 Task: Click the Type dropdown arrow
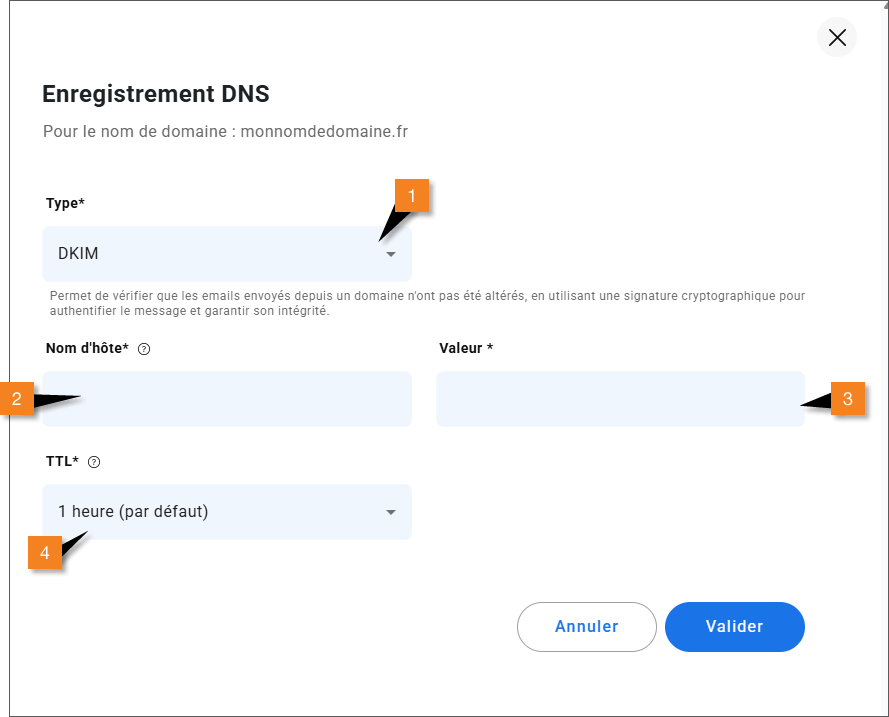[x=391, y=254]
